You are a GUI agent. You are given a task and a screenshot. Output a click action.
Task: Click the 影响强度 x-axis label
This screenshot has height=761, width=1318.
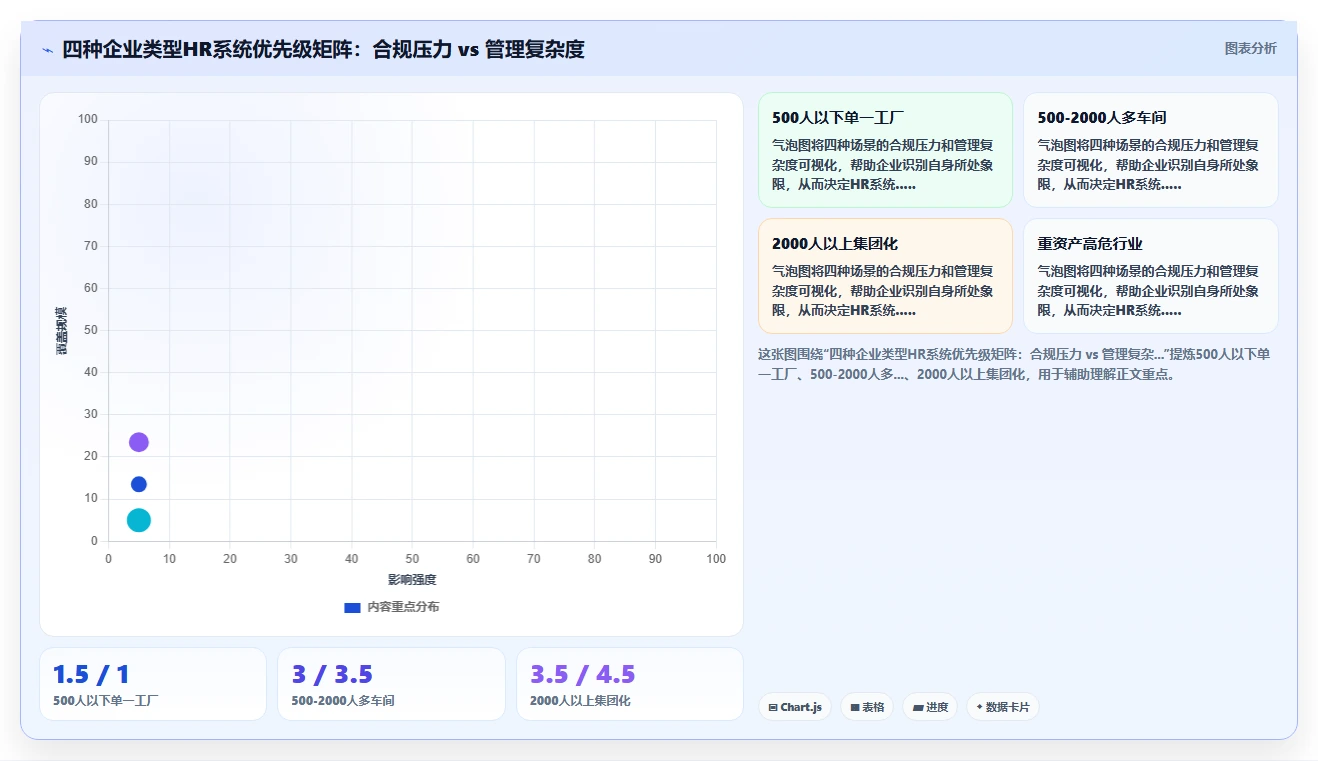(412, 580)
